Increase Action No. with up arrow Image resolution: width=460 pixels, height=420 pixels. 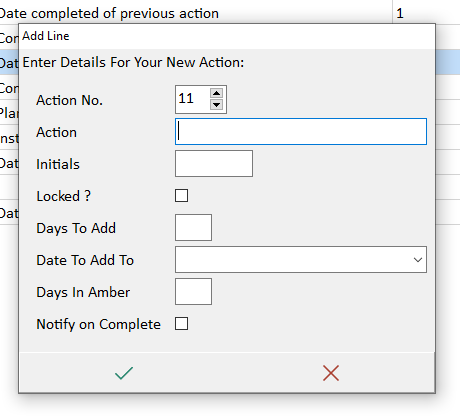(217, 93)
